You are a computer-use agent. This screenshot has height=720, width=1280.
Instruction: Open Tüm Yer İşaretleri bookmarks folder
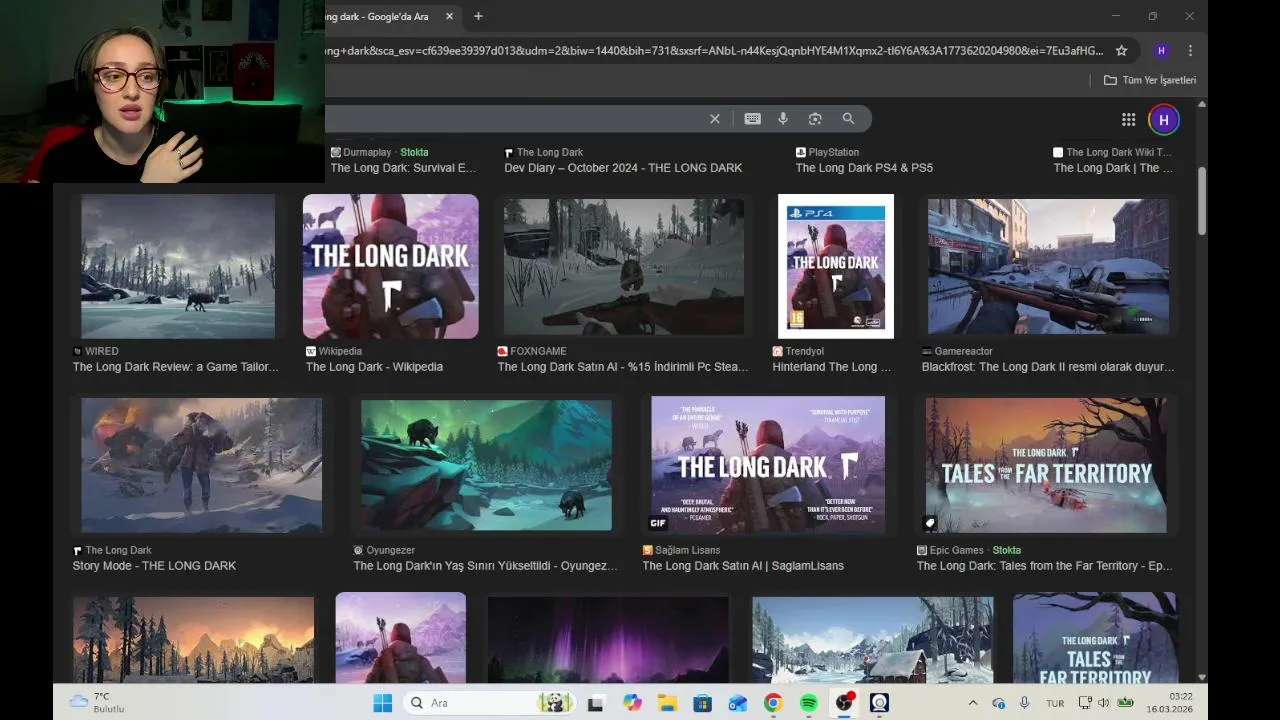coord(1150,80)
